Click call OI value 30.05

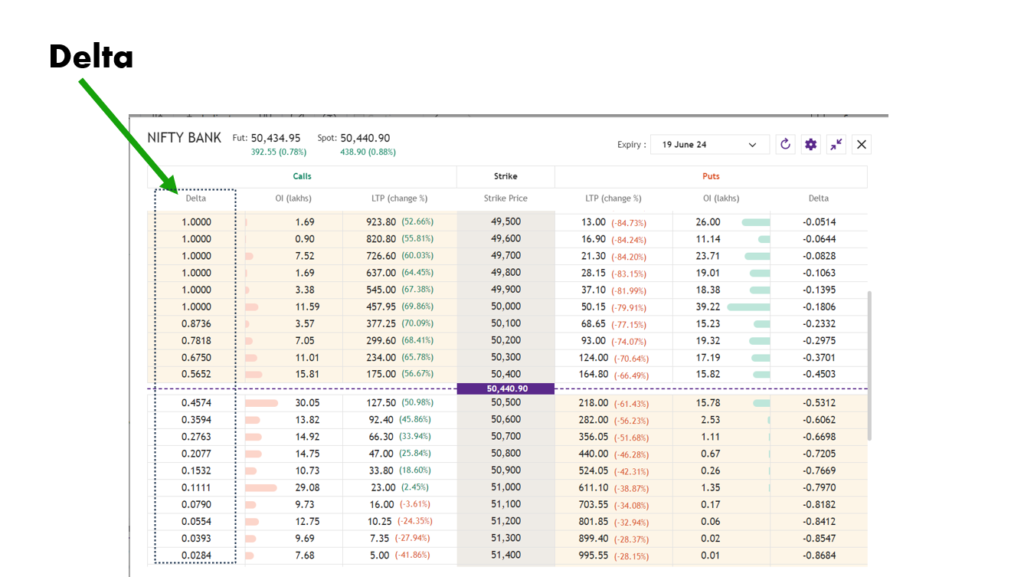(308, 403)
